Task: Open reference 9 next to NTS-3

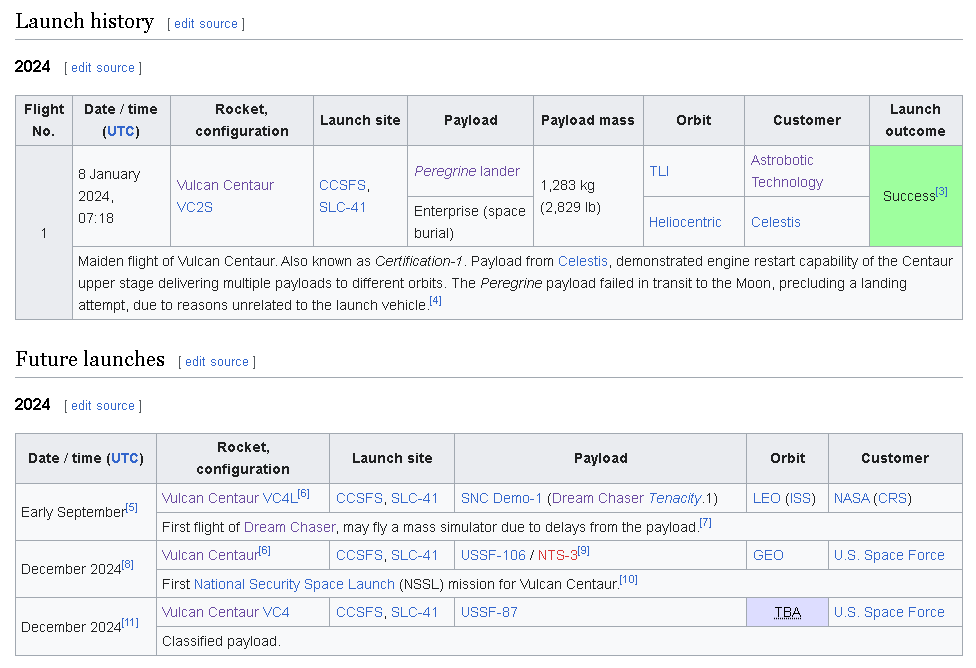Action: tap(583, 551)
